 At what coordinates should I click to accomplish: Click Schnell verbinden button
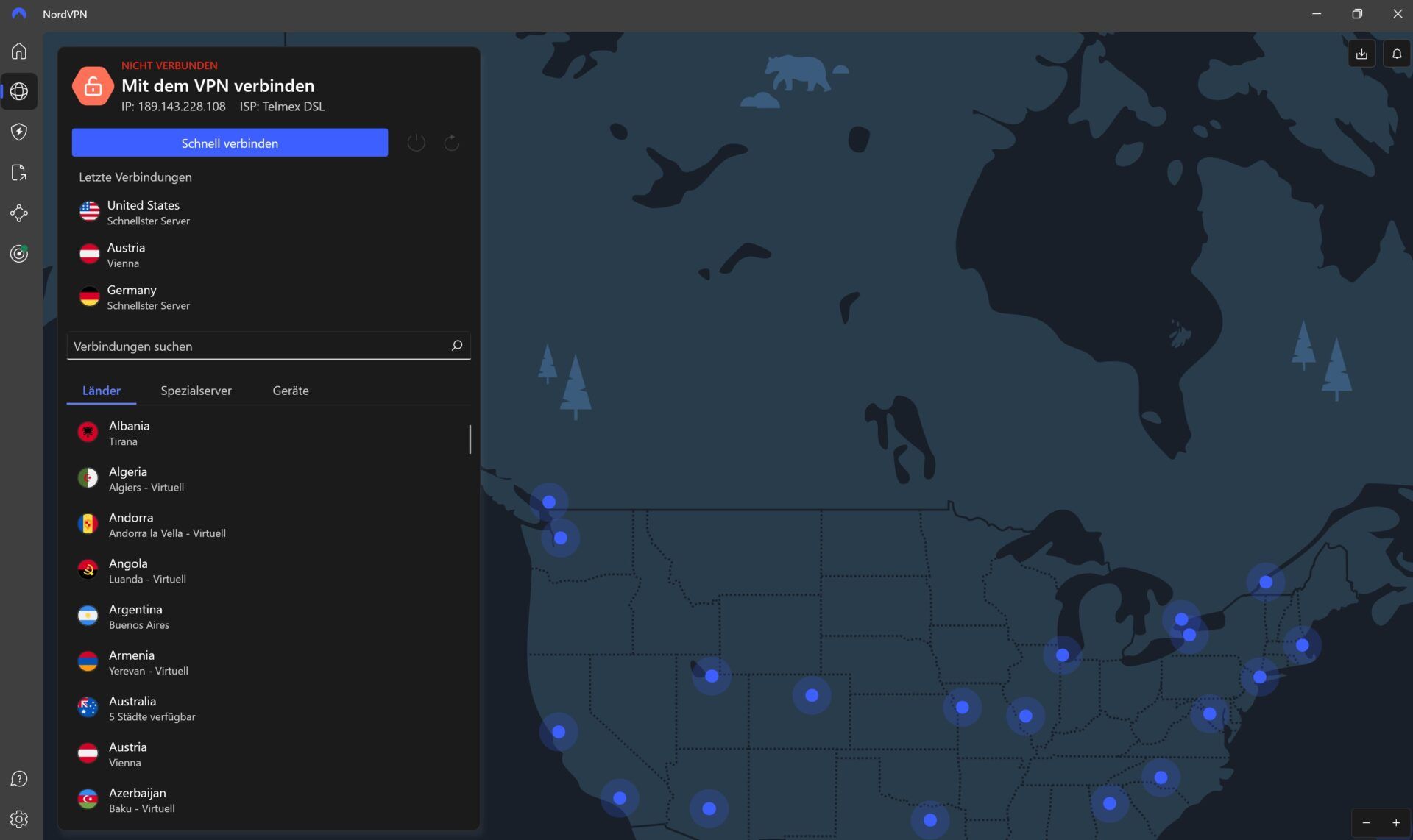(230, 143)
